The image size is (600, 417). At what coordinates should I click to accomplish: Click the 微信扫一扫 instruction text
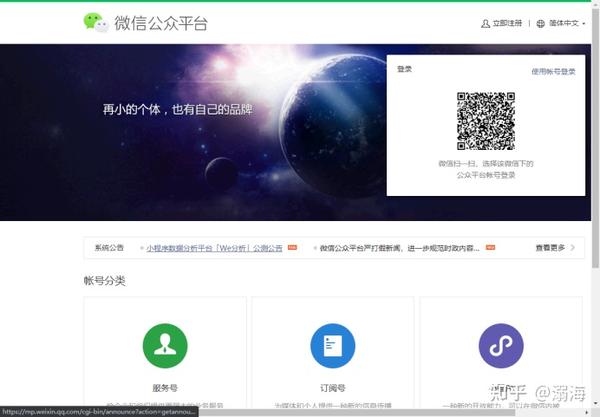pyautogui.click(x=486, y=169)
